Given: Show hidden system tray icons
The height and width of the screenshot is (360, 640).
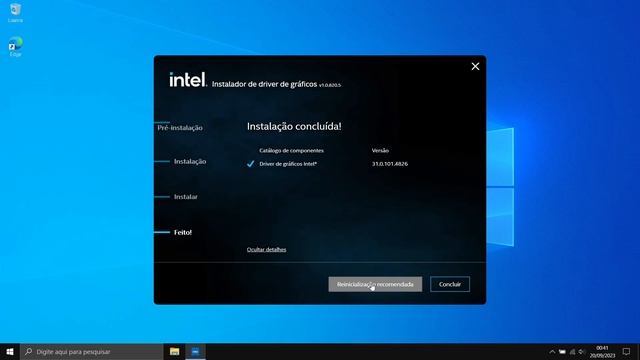Looking at the screenshot, I should point(552,352).
